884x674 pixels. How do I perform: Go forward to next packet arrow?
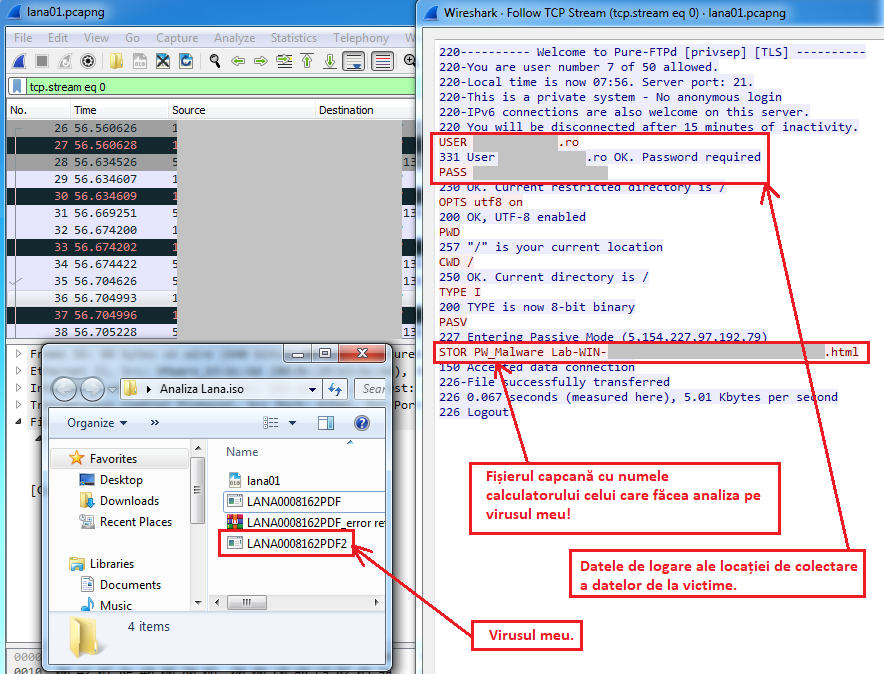(260, 61)
